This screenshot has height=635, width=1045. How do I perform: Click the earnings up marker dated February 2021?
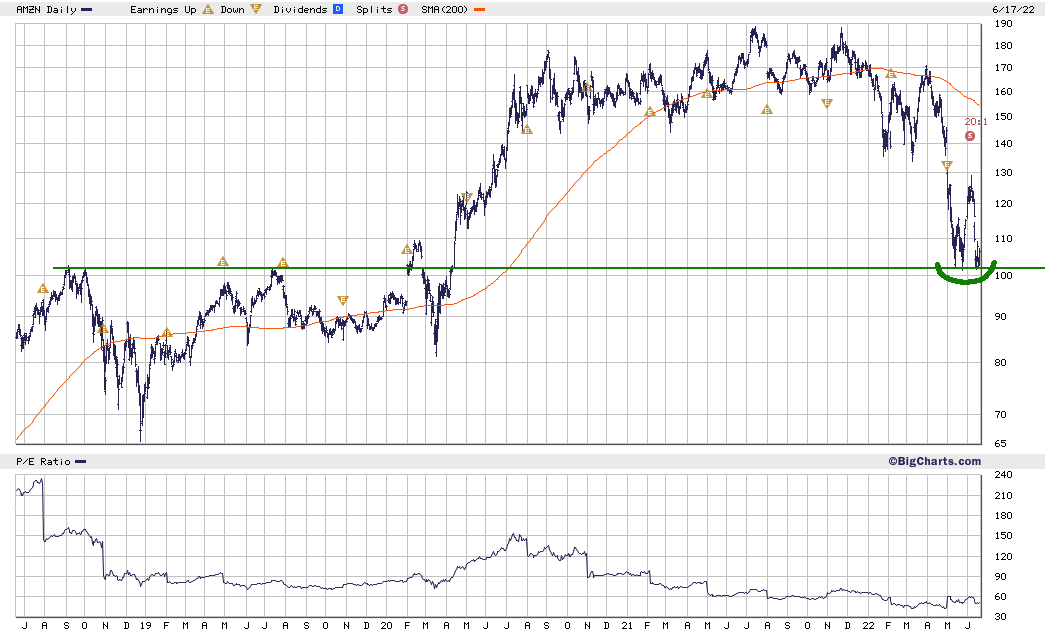pos(651,112)
